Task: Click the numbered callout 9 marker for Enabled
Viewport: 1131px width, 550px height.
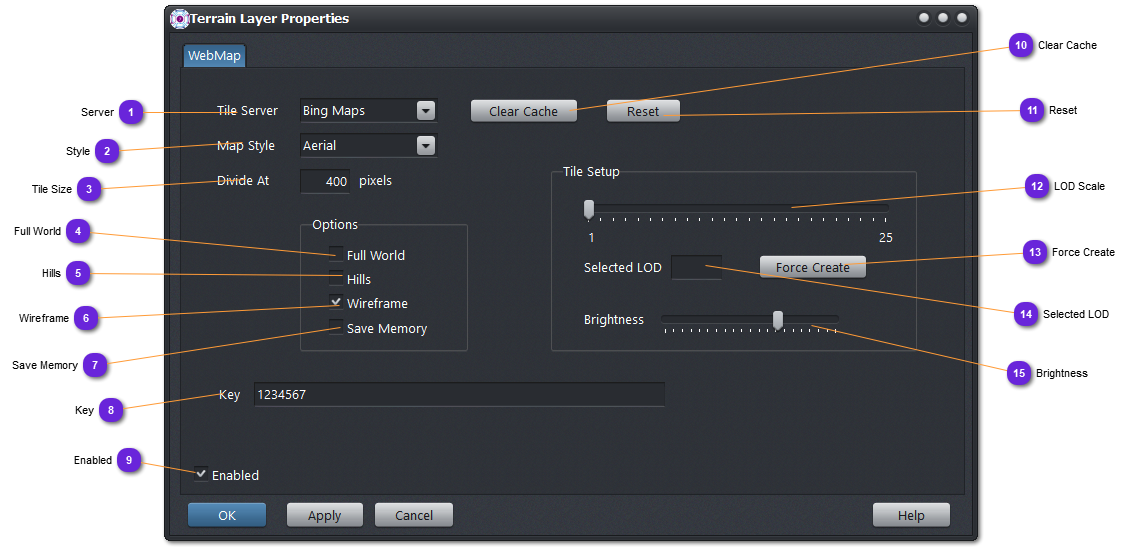Action: (128, 460)
